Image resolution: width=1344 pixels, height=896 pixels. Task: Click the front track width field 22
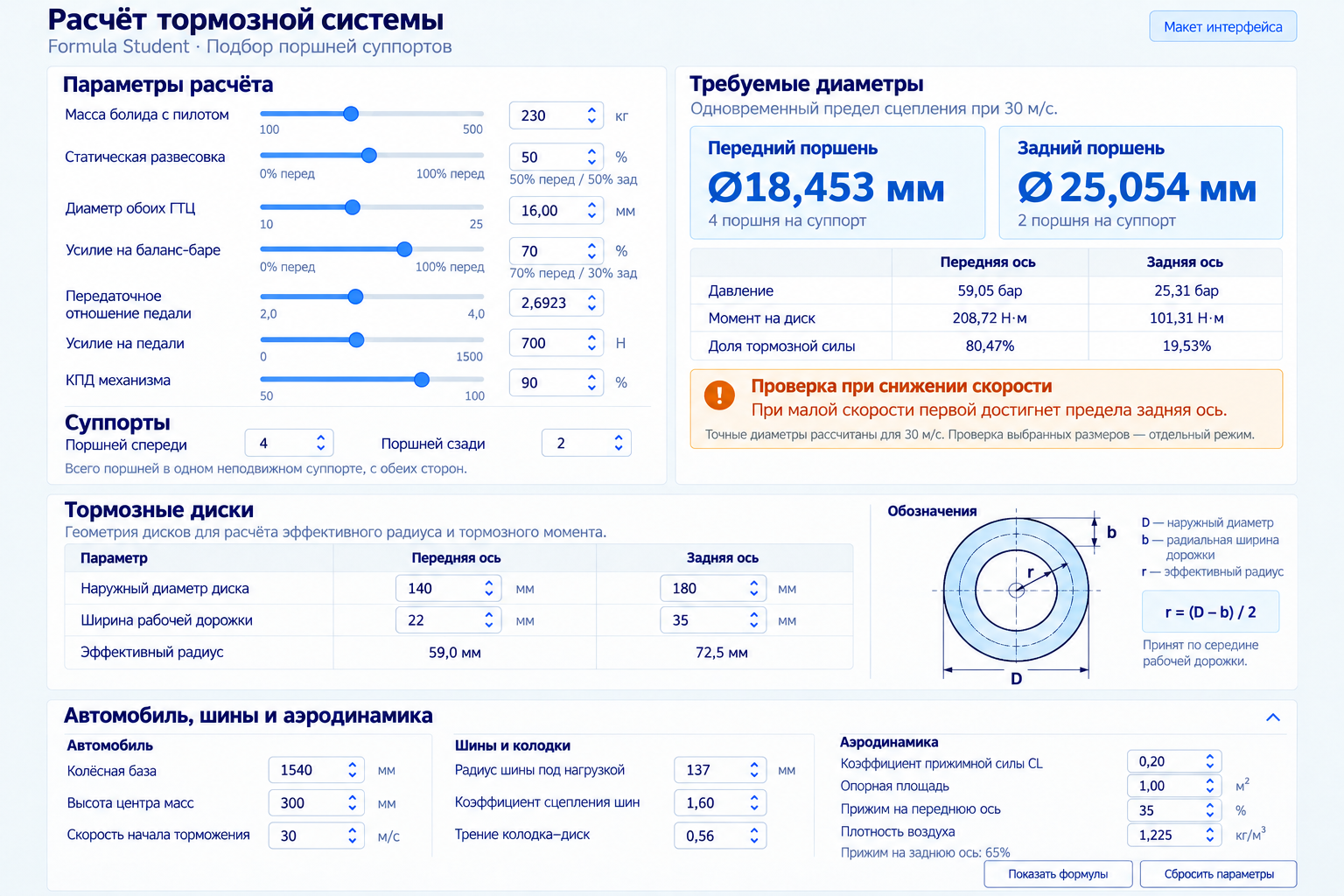pos(449,620)
